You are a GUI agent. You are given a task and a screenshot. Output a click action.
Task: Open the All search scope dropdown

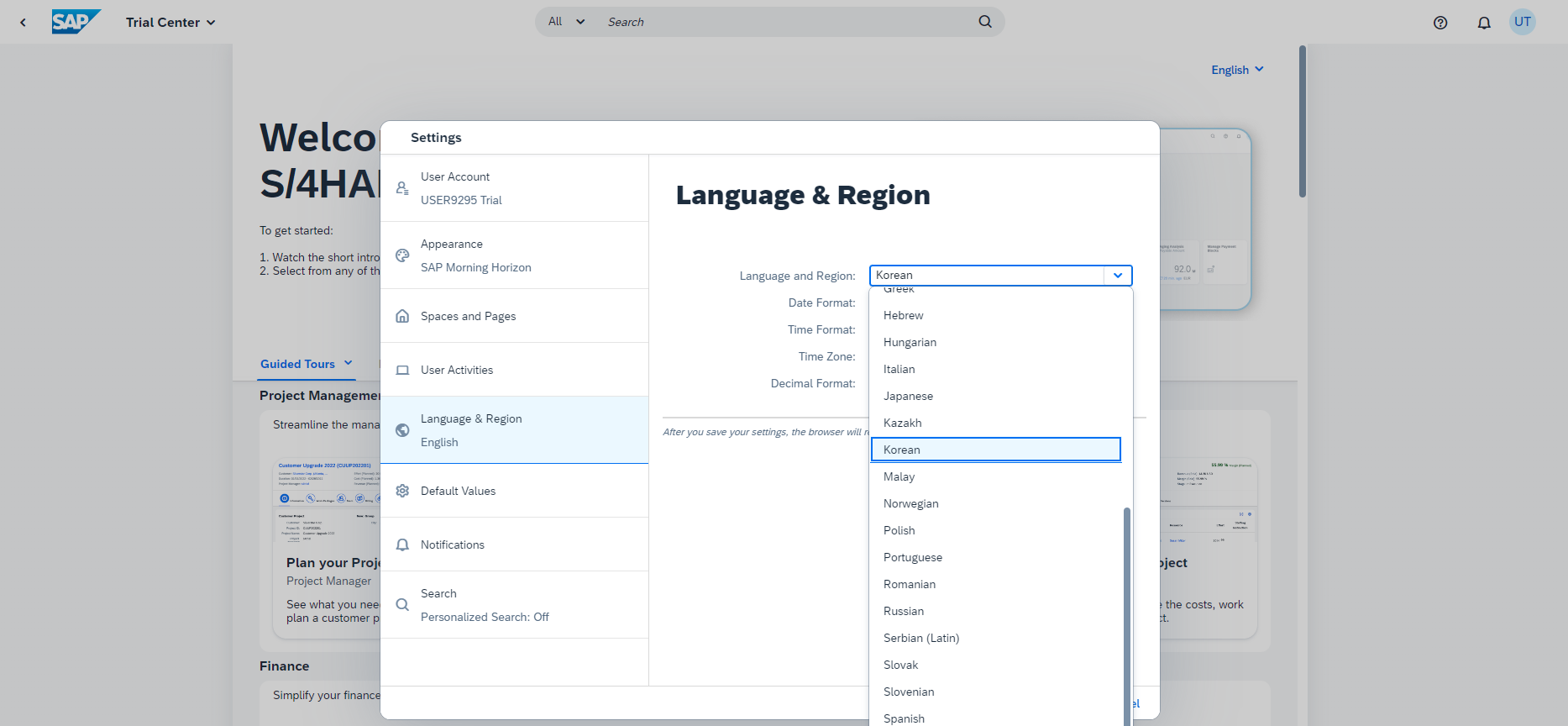(567, 22)
